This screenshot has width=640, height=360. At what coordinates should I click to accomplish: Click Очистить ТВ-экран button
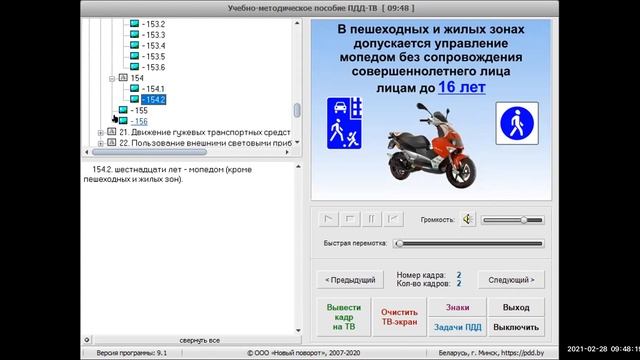[x=399, y=317]
